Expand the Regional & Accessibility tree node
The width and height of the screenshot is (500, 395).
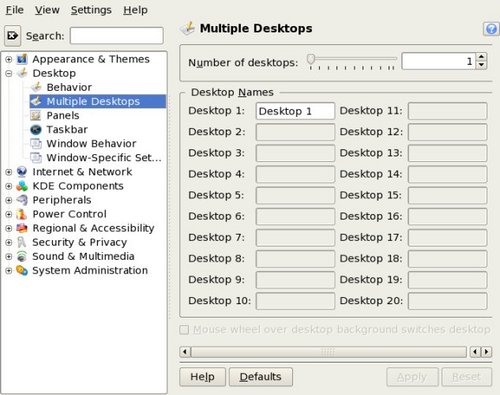pos(9,228)
